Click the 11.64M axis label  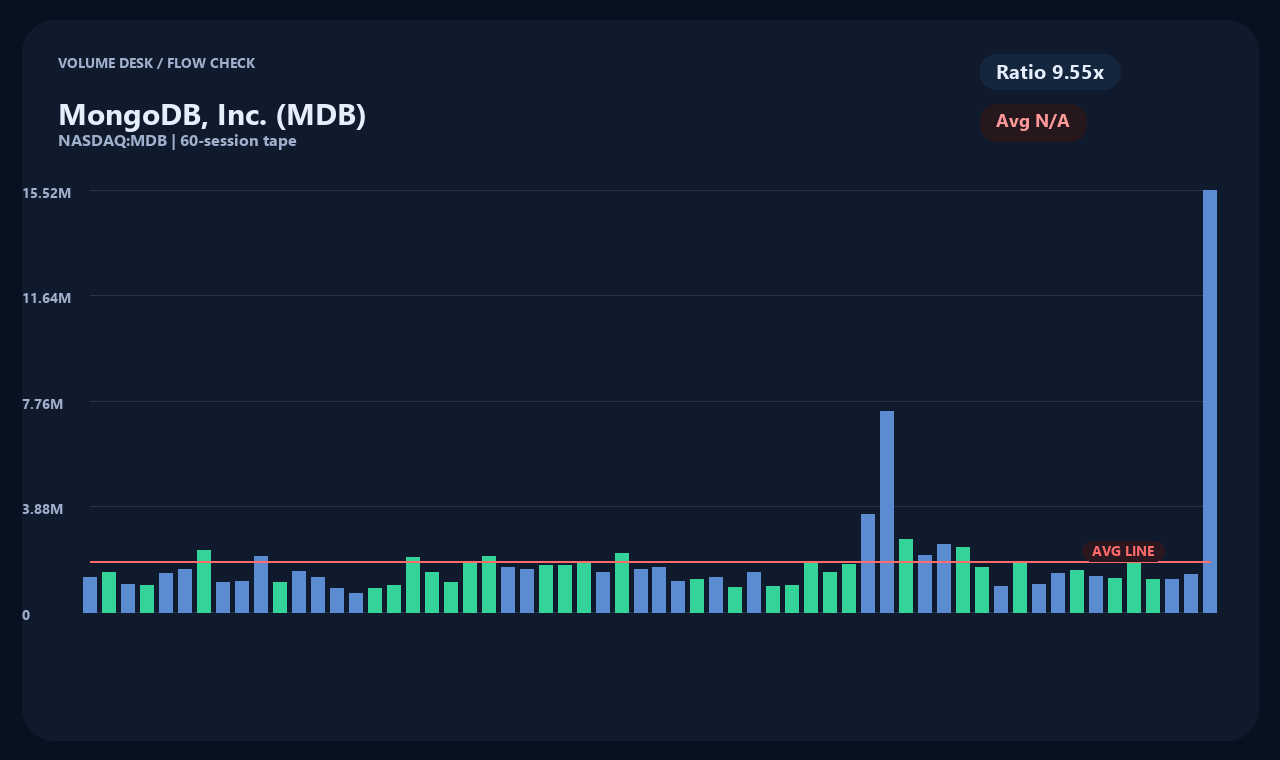tap(47, 298)
